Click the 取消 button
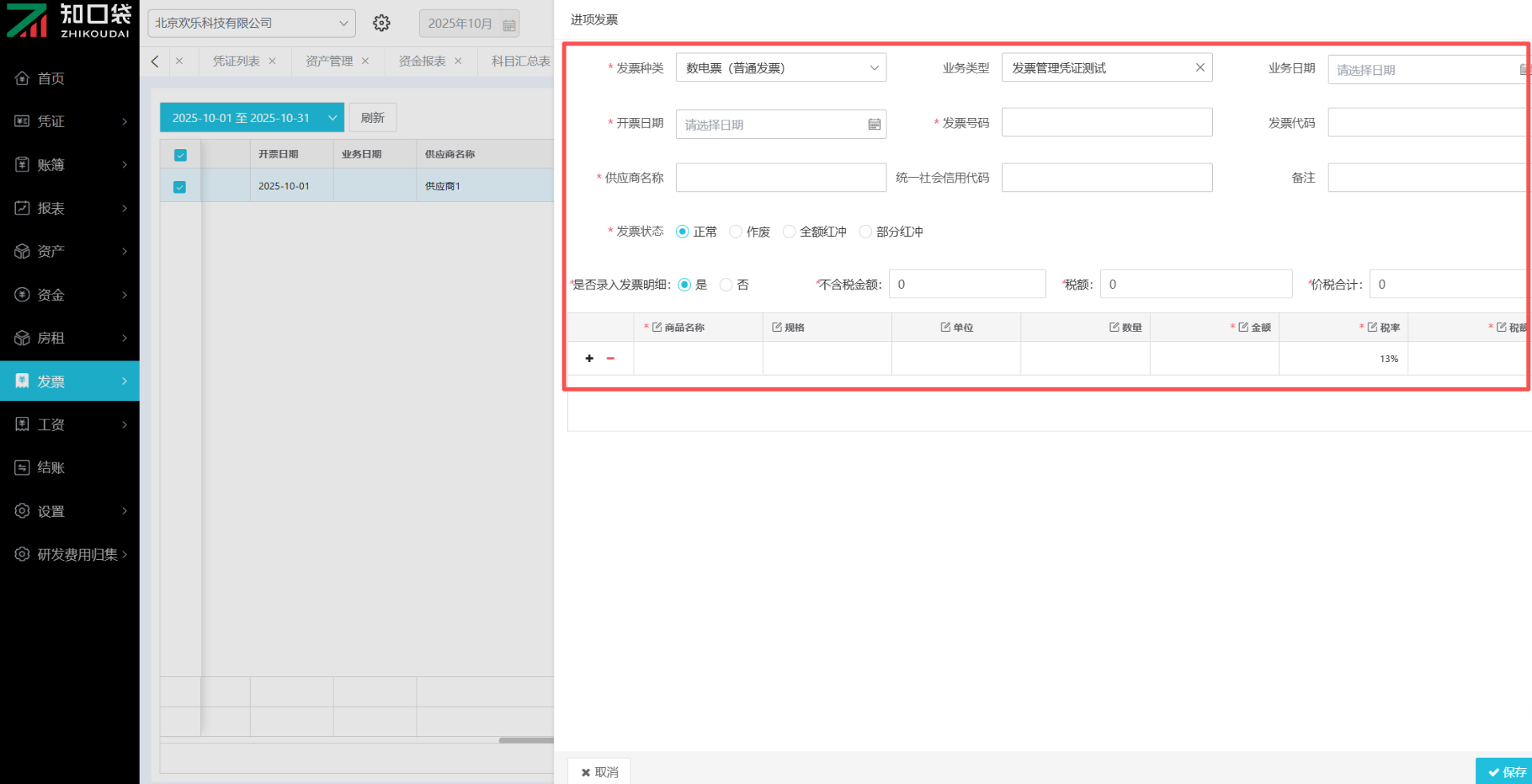Viewport: 1532px width, 784px height. 599,771
